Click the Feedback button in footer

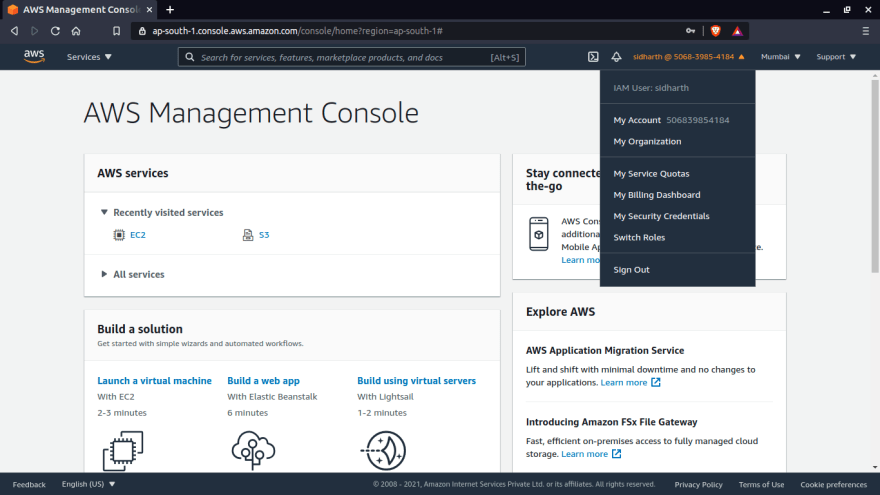(x=29, y=484)
